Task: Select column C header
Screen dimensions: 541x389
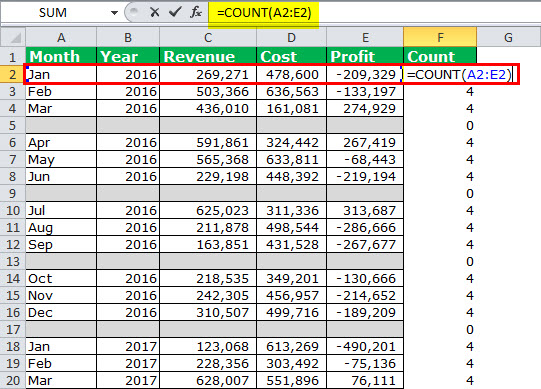Action: (208, 37)
